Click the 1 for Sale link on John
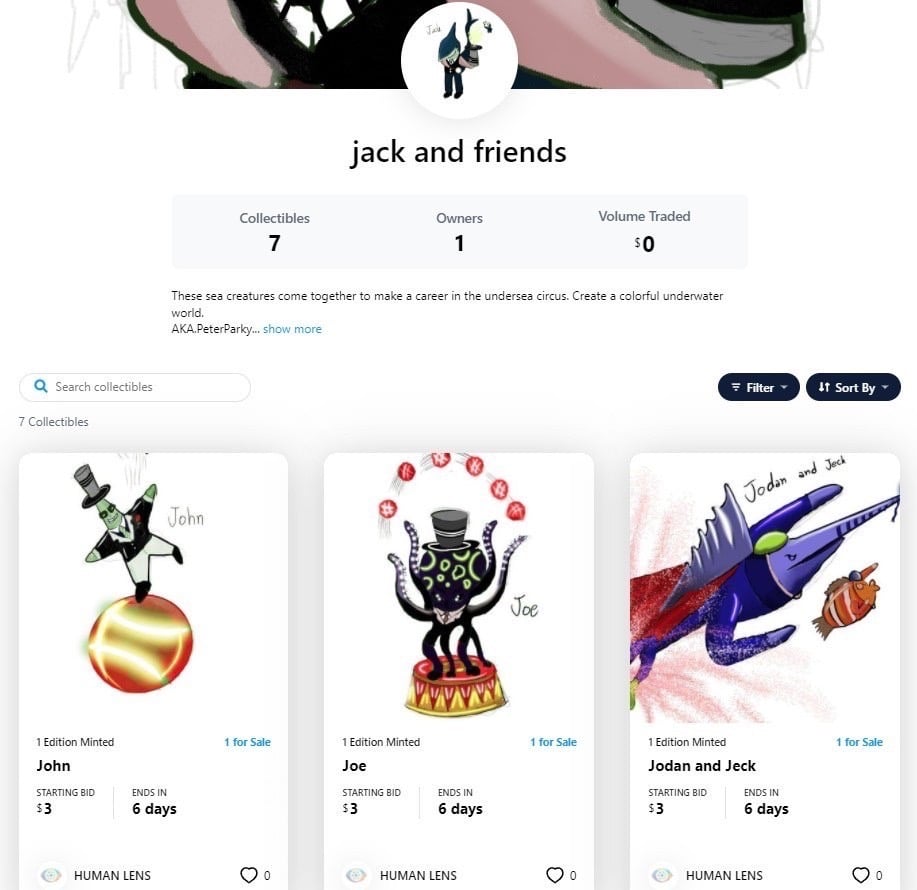917x890 pixels. click(247, 742)
